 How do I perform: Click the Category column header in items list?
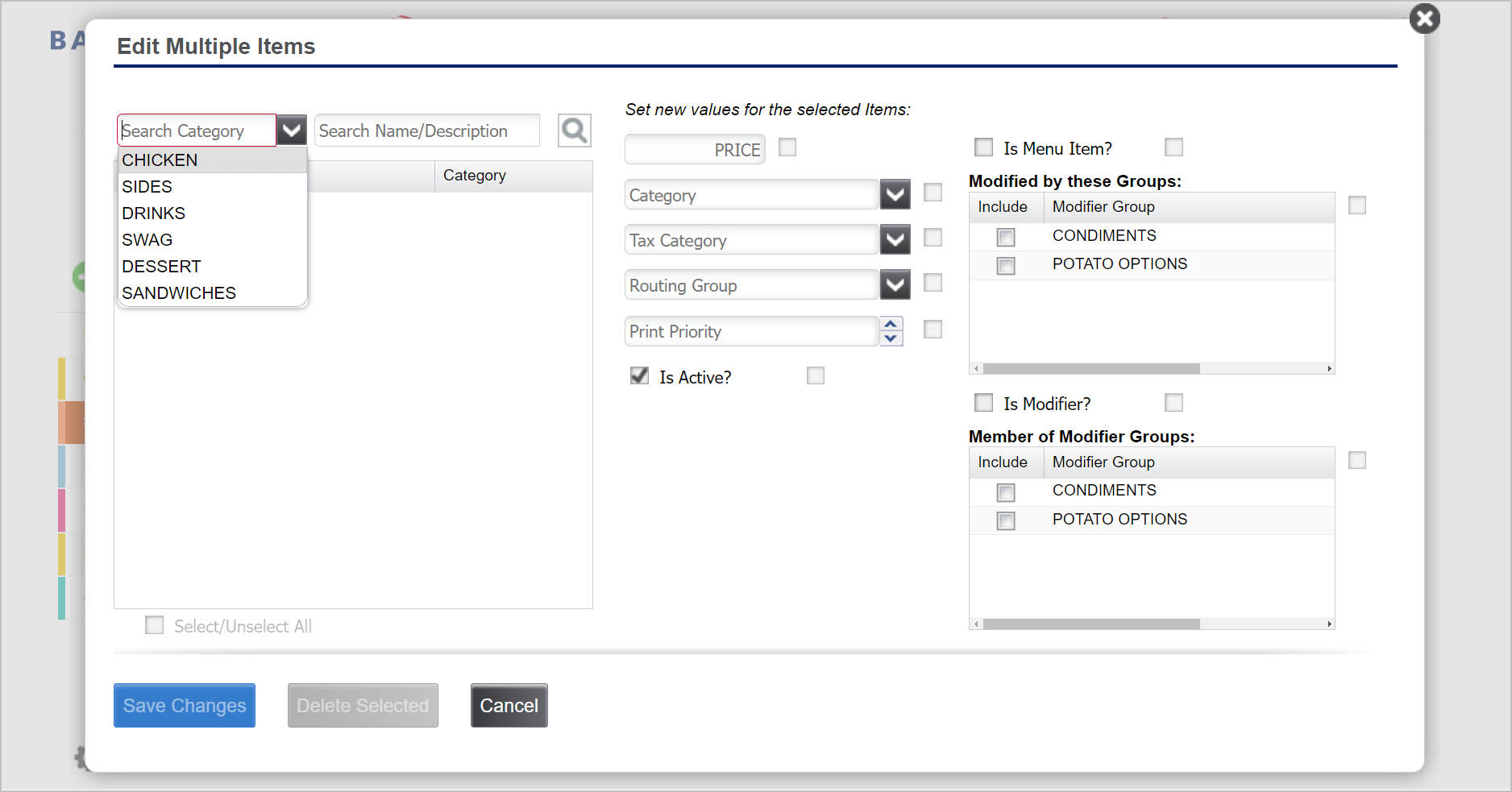(513, 176)
